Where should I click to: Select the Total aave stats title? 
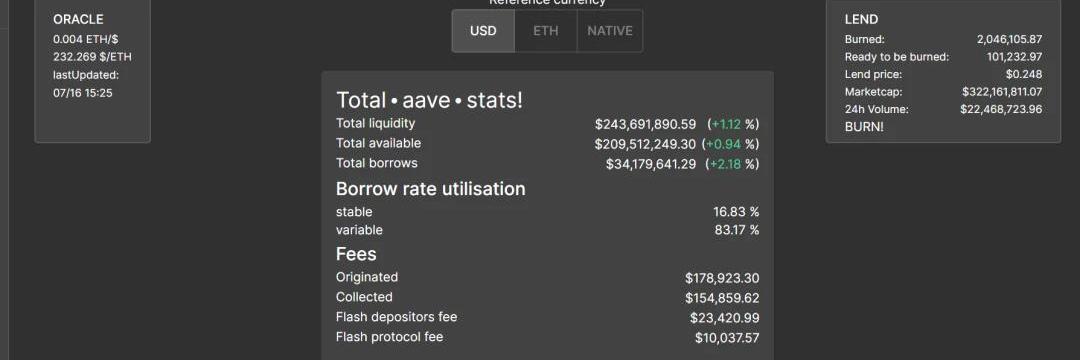(x=429, y=100)
